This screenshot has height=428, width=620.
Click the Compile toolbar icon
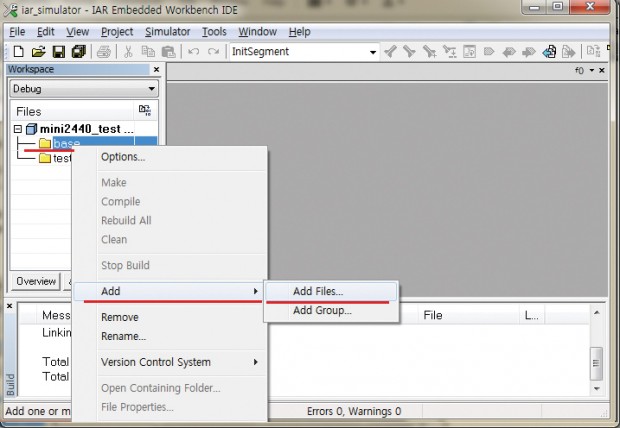pos(568,51)
